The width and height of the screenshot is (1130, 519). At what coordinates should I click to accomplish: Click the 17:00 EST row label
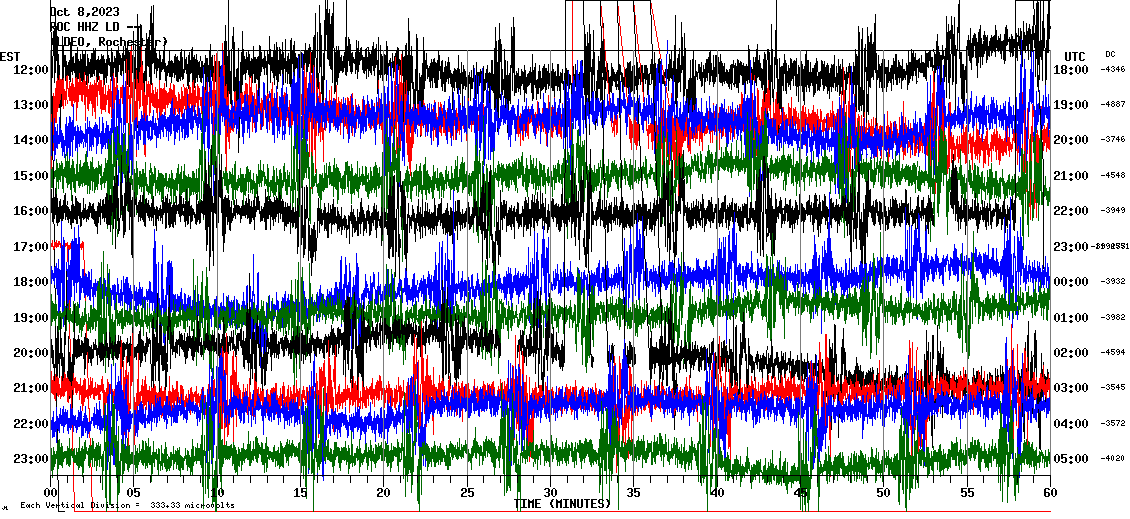(x=31, y=246)
